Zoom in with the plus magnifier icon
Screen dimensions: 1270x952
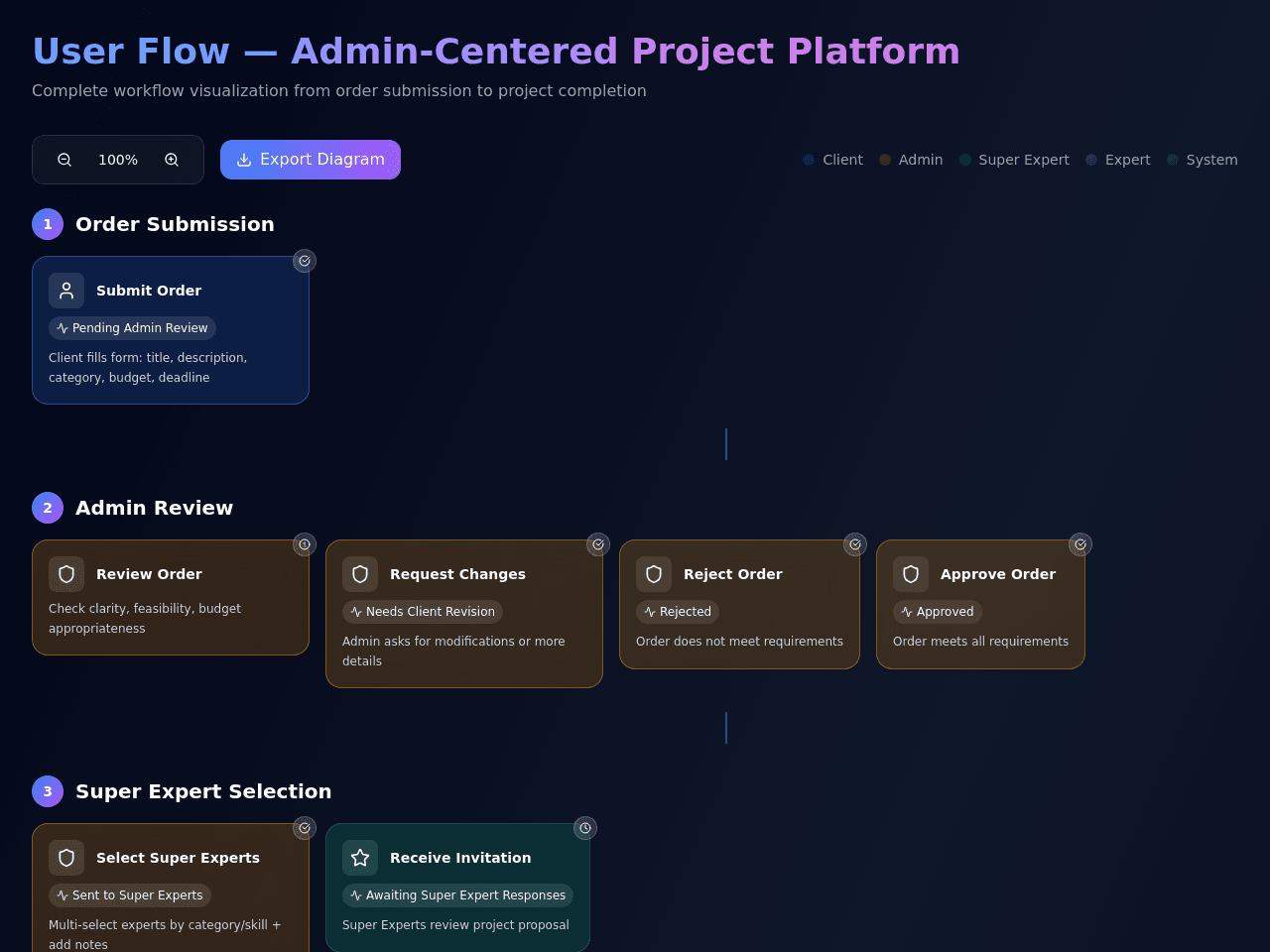pos(172,160)
